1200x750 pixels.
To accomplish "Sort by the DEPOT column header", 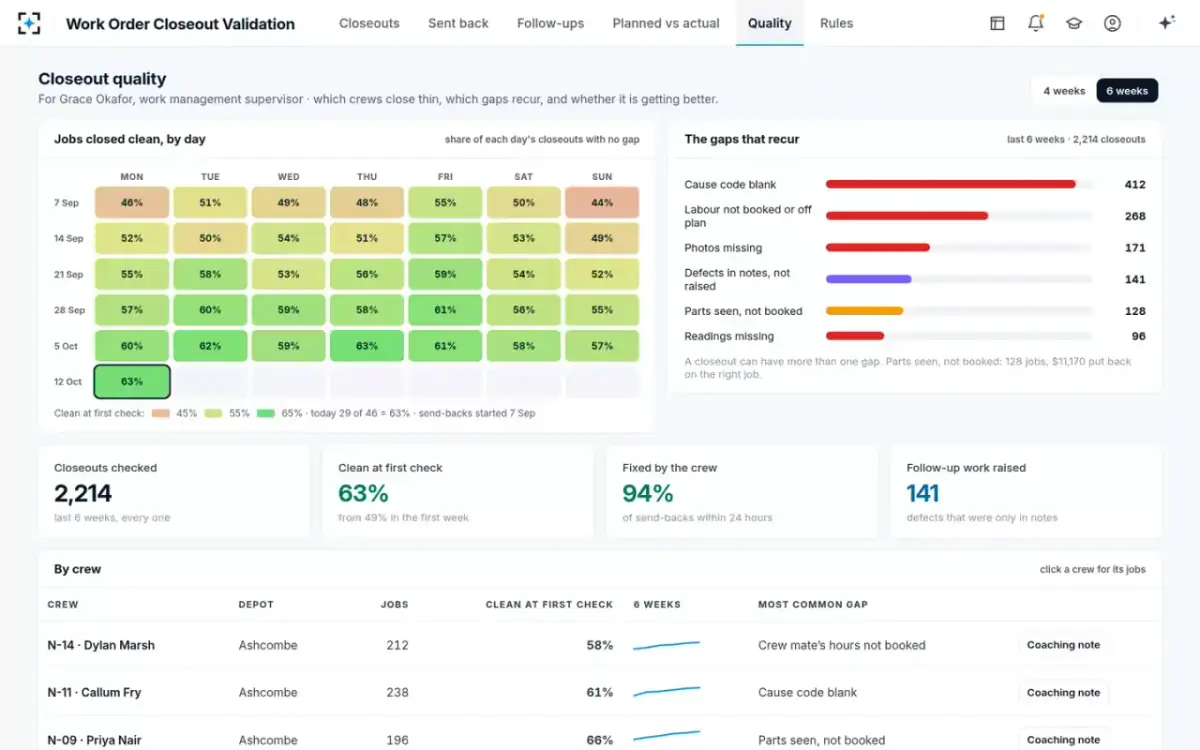I will click(256, 604).
